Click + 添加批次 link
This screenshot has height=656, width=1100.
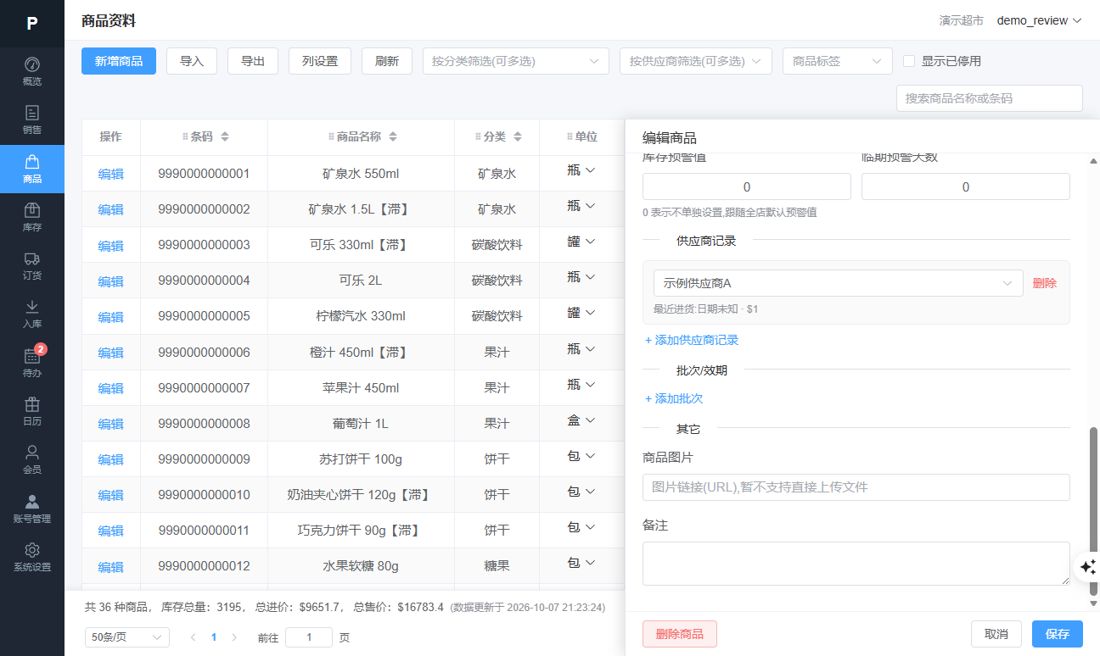pos(673,399)
